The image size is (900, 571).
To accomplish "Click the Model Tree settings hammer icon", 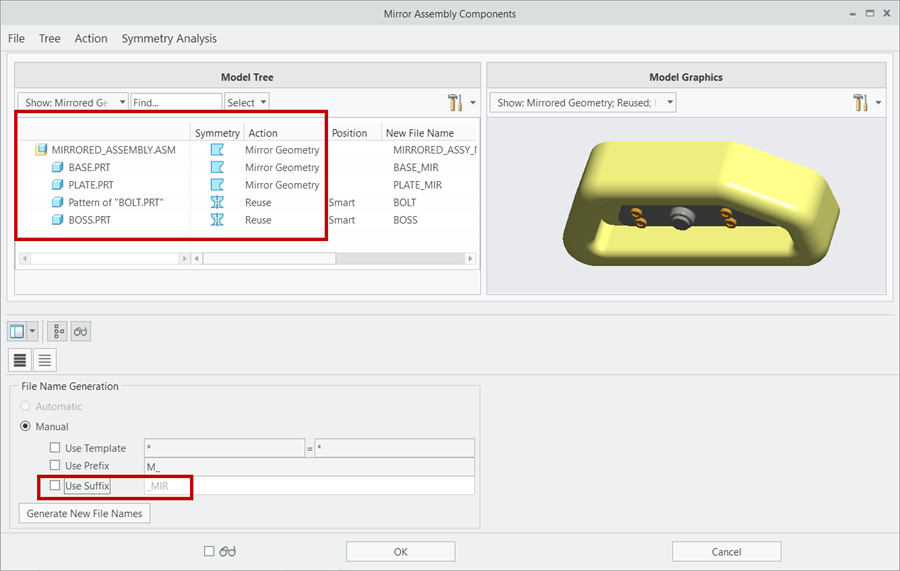I will pyautogui.click(x=455, y=103).
